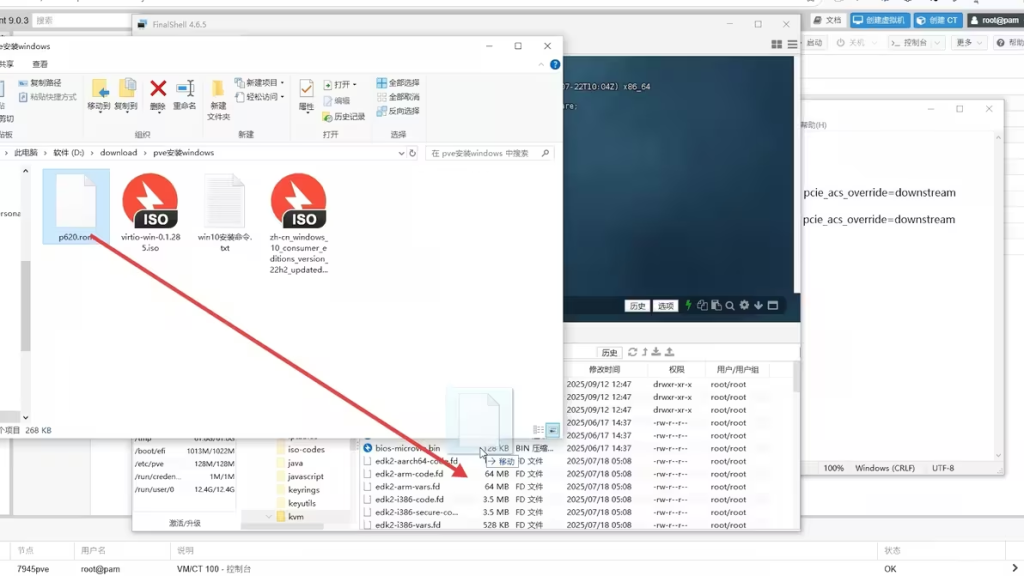Click the Options button in terminal toolbar

[x=666, y=305]
